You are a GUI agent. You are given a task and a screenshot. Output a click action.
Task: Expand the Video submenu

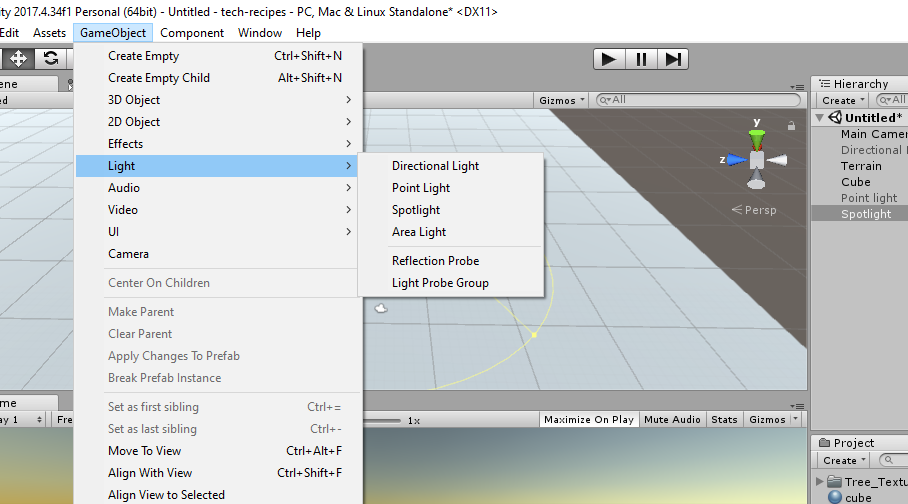219,210
